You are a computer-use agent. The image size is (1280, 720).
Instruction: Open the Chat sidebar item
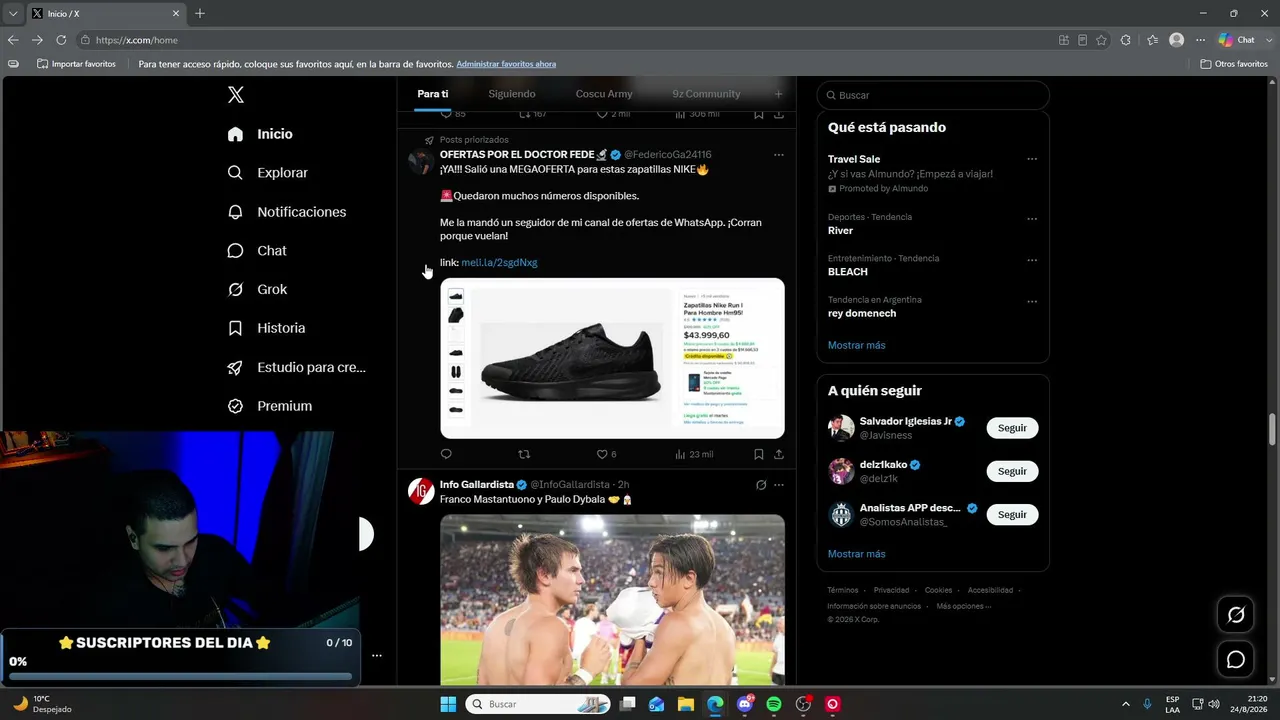[x=256, y=251]
